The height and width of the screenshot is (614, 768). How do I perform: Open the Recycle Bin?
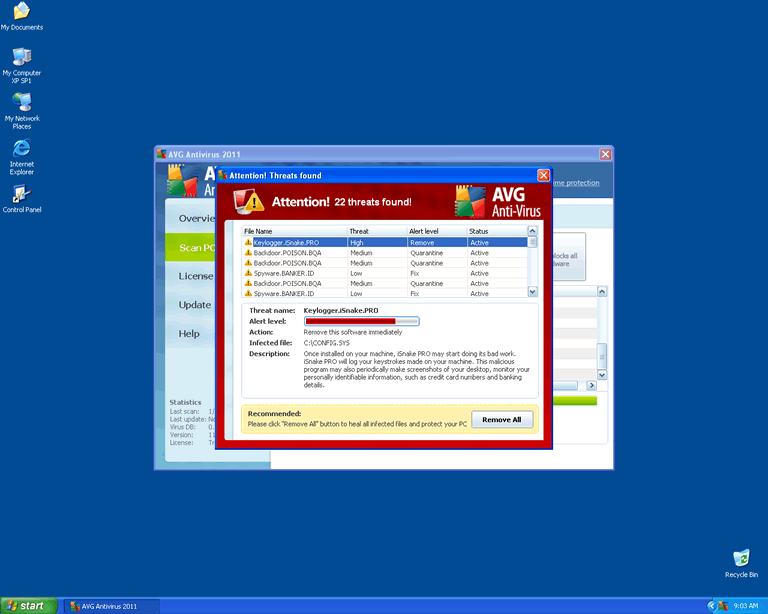tap(741, 558)
